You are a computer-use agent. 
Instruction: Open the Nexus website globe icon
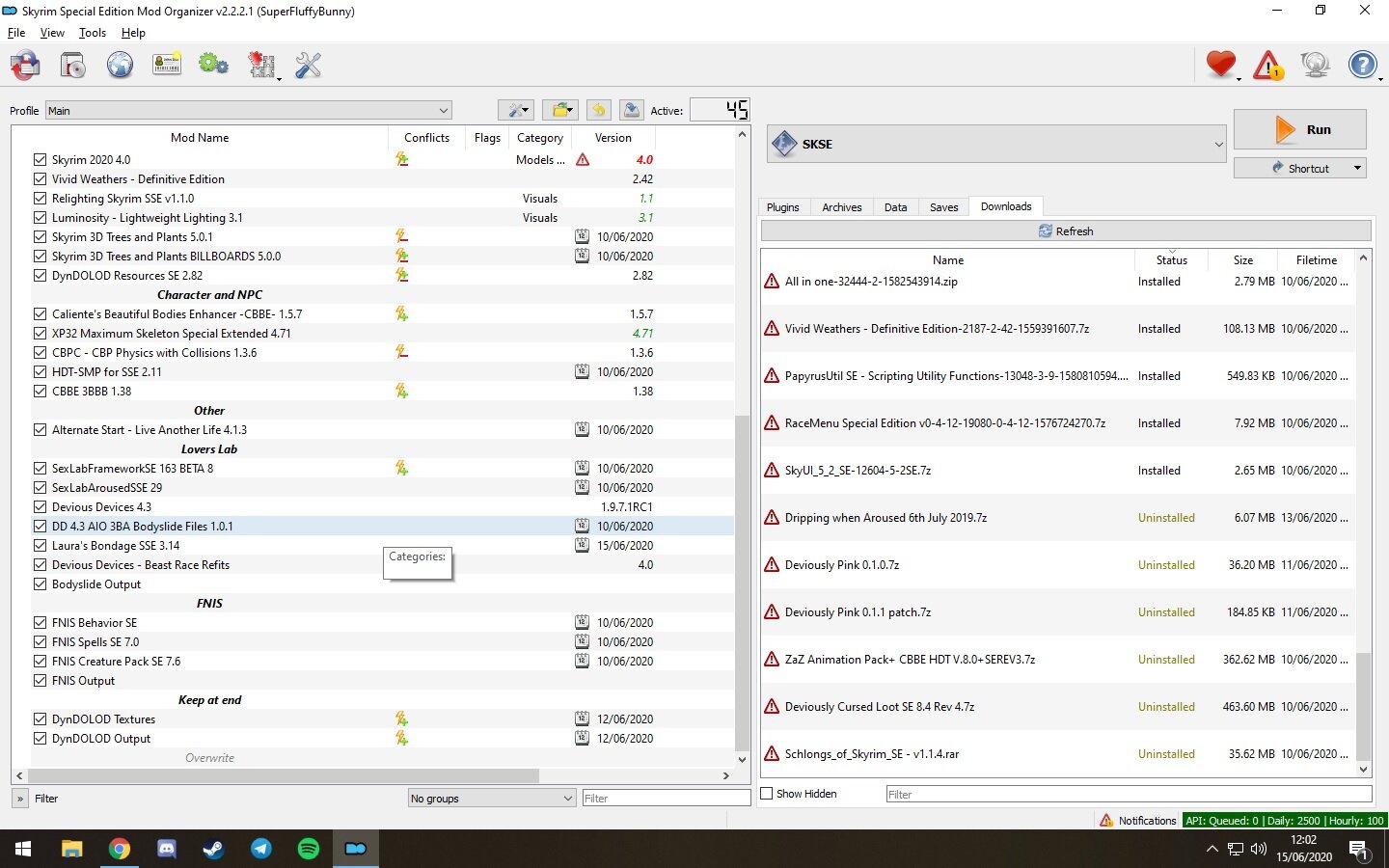120,66
